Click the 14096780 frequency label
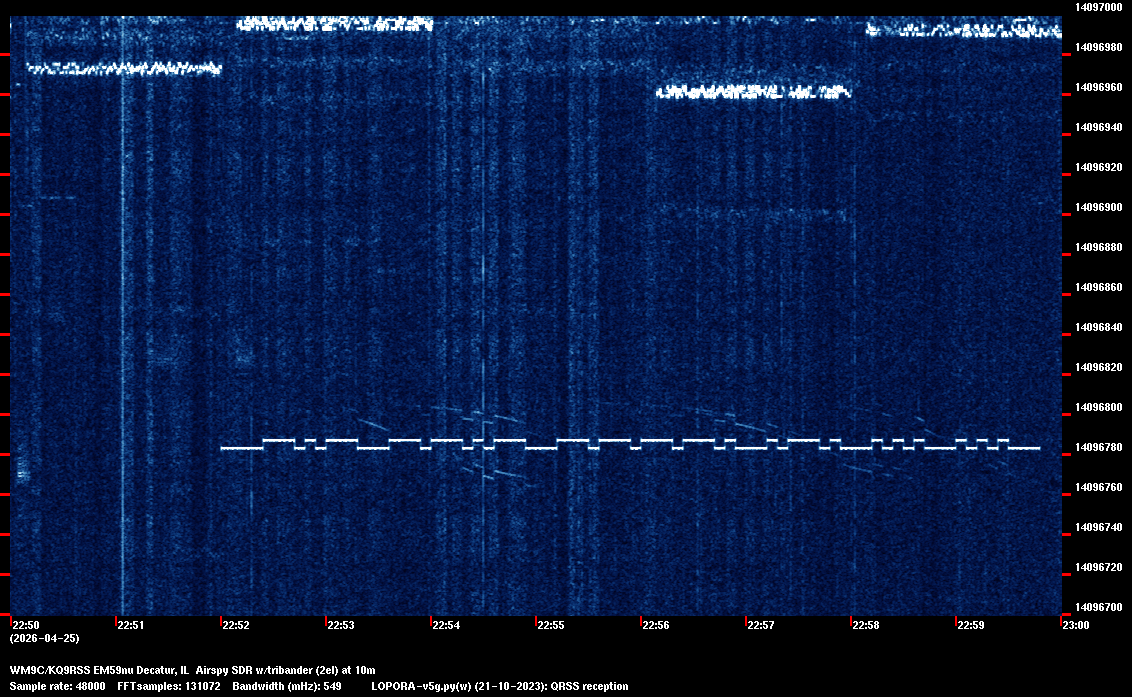 pyautogui.click(x=1098, y=447)
